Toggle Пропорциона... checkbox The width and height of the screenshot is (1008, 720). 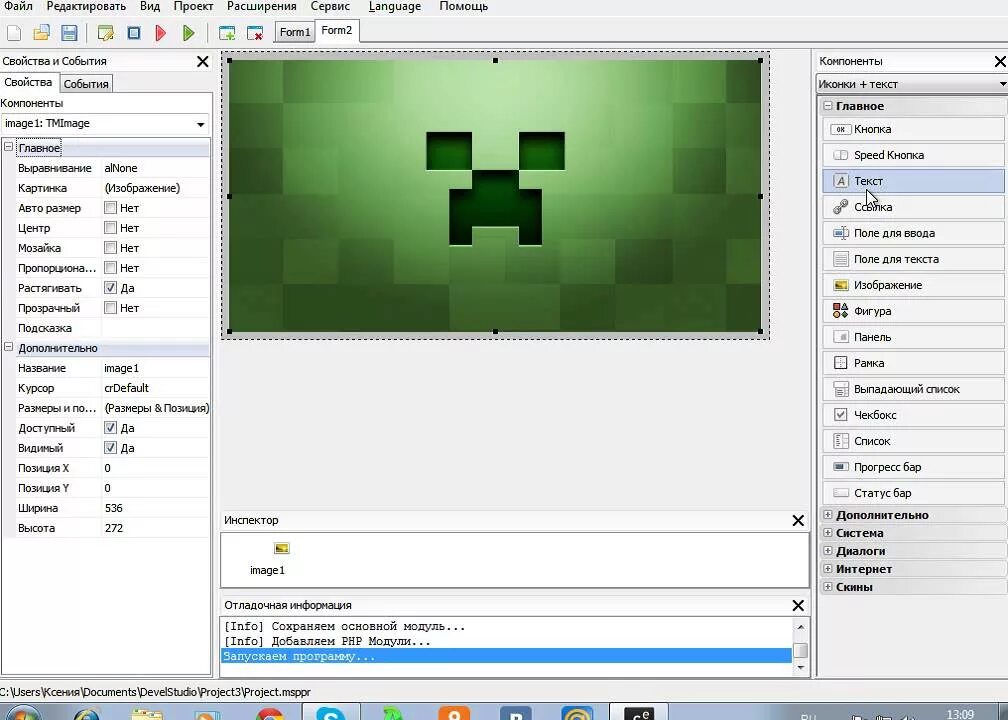click(x=111, y=267)
